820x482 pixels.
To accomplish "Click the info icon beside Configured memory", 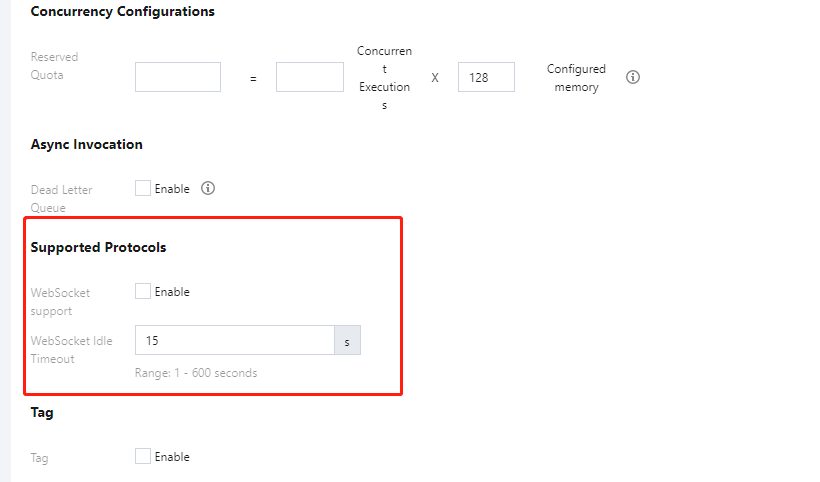I will tap(633, 77).
